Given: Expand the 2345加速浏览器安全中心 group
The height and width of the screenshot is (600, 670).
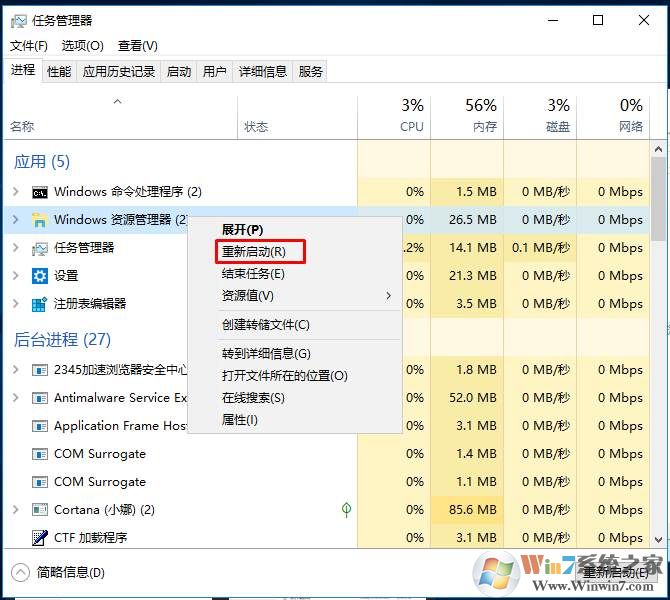Looking at the screenshot, I should 16,370.
